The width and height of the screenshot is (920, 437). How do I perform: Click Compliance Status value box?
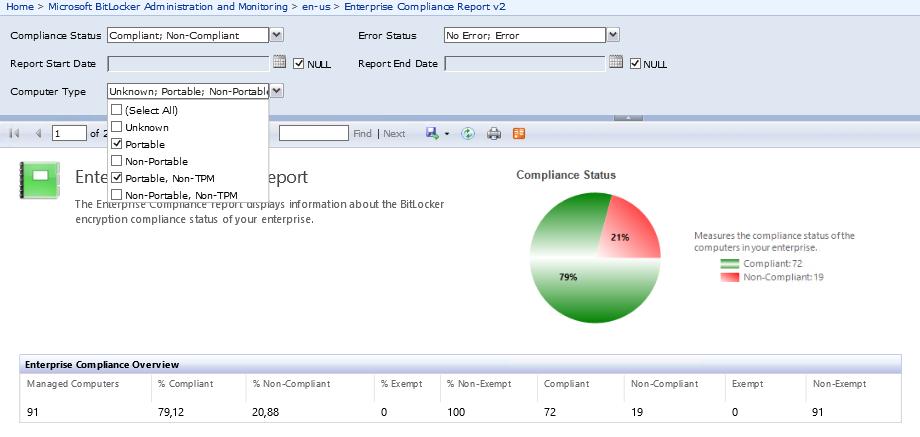[x=188, y=35]
